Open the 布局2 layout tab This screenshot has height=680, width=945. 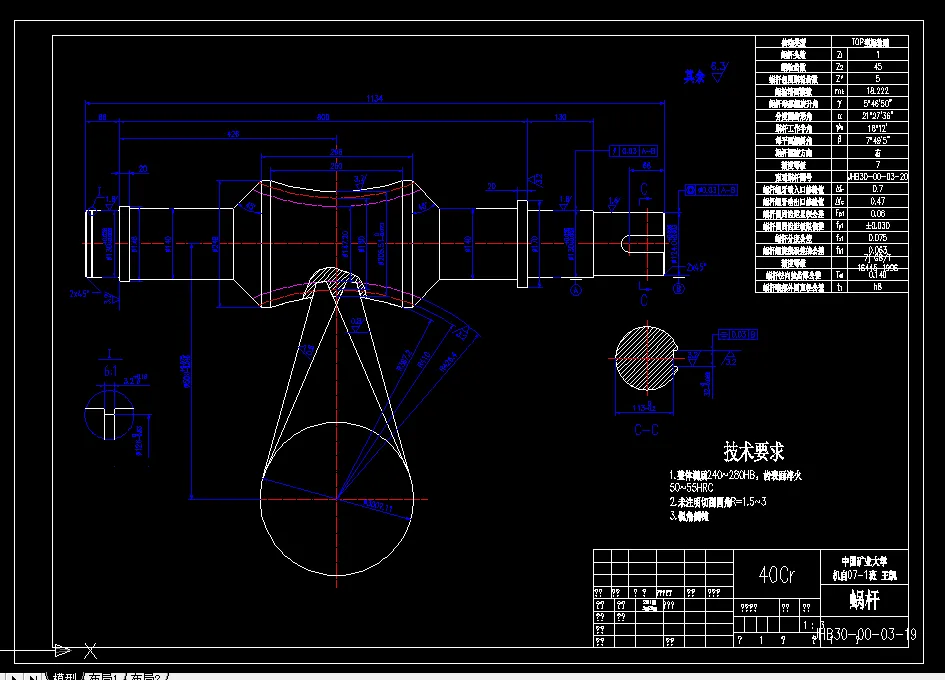pos(147,676)
